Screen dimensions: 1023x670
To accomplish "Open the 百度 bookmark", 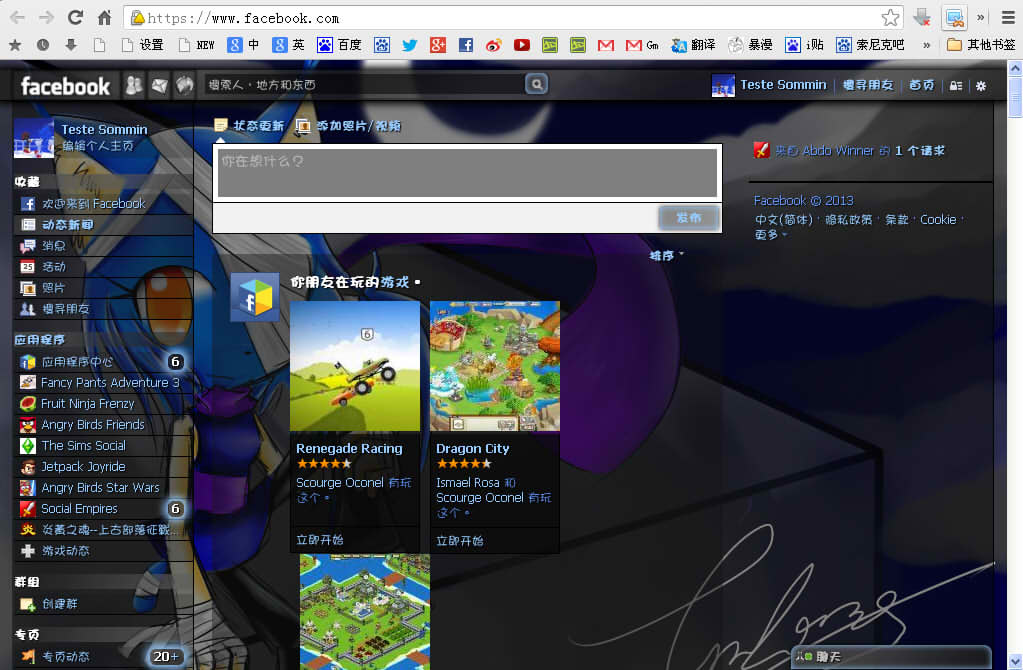I will [339, 45].
